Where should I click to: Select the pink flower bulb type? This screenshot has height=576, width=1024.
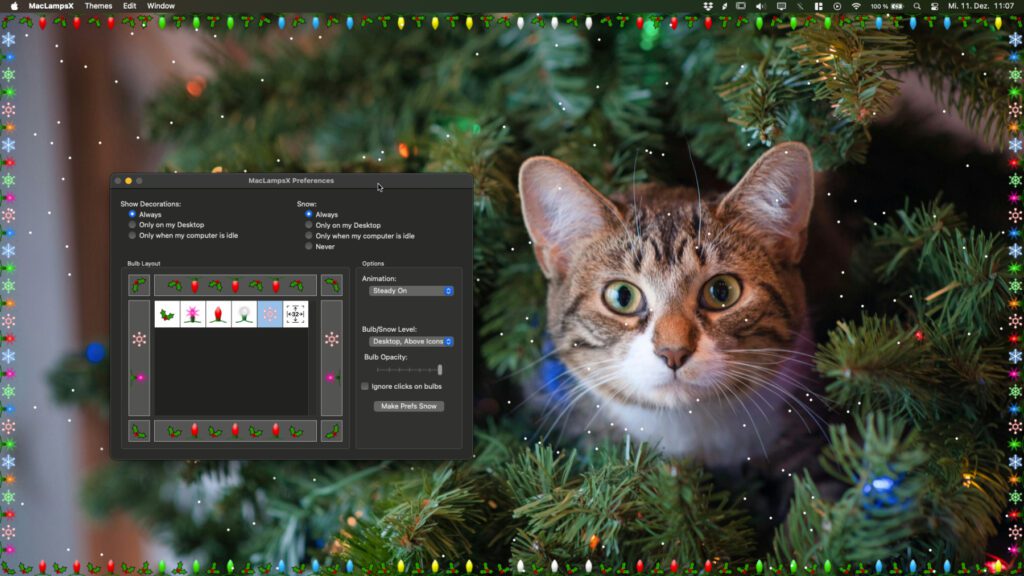tap(192, 313)
